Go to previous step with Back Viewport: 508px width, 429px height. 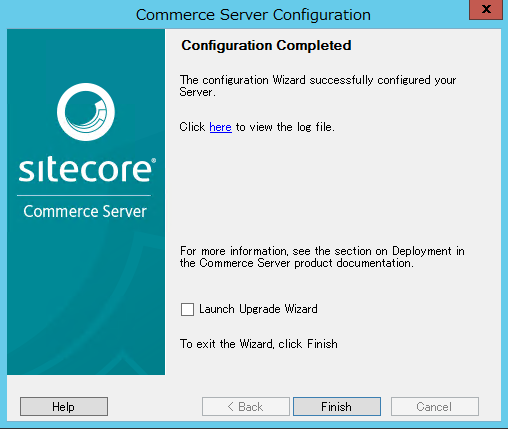point(246,406)
